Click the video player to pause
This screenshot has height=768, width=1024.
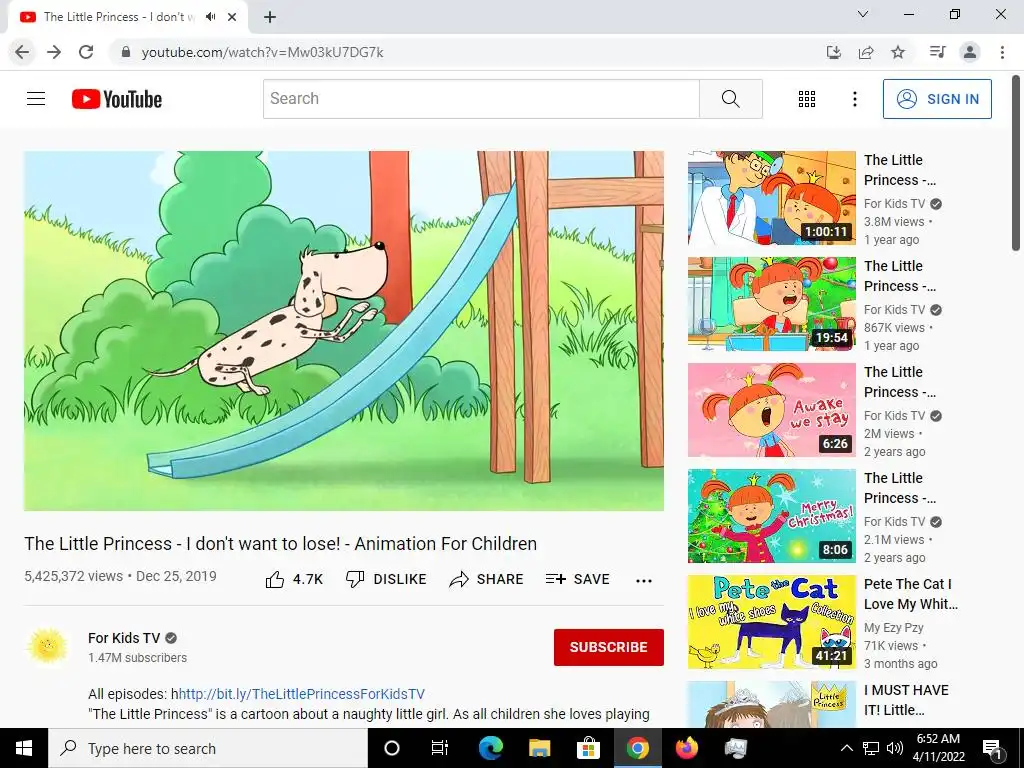click(x=344, y=331)
